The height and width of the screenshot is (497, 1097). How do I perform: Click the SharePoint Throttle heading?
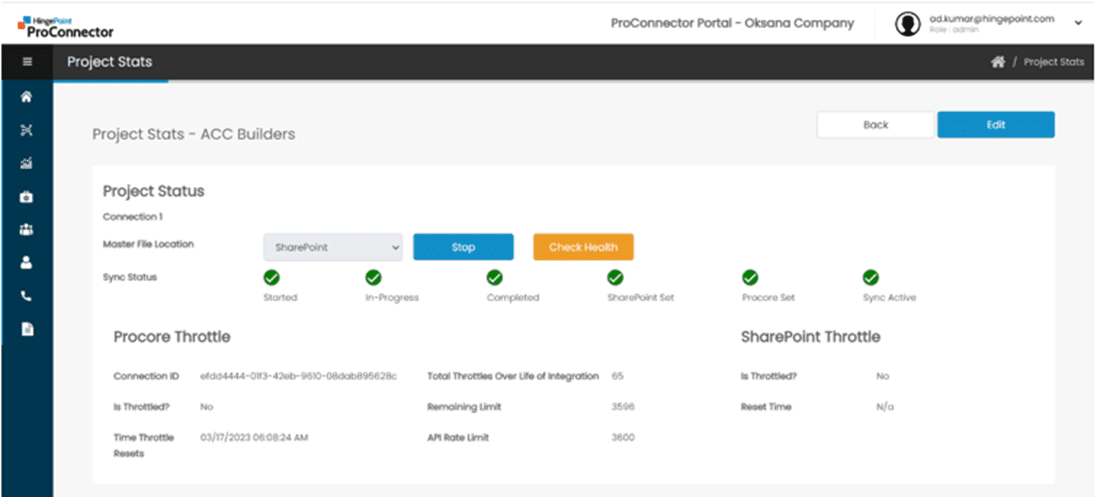pyautogui.click(x=810, y=337)
